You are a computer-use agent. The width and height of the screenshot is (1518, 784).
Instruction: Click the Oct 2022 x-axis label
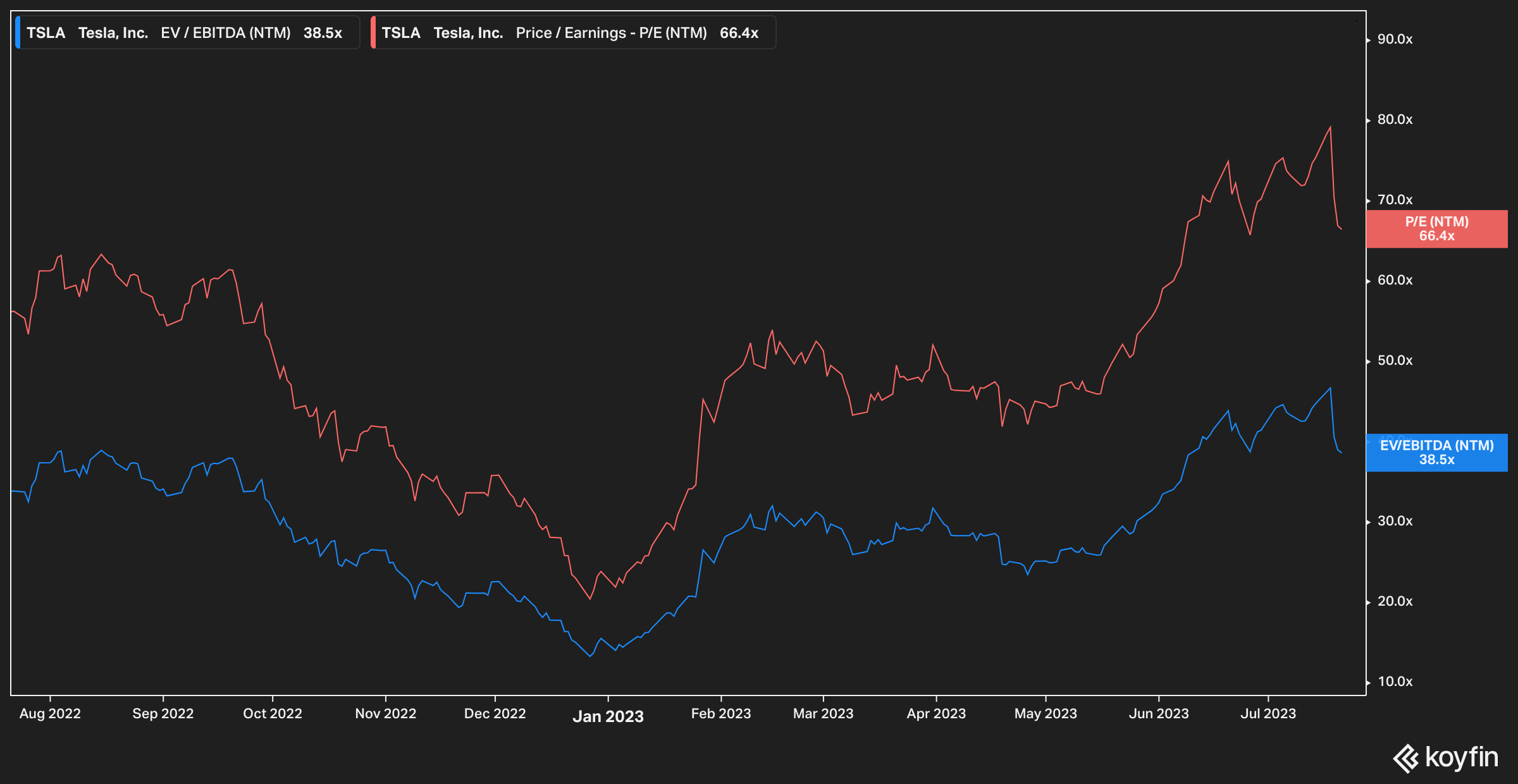(273, 714)
